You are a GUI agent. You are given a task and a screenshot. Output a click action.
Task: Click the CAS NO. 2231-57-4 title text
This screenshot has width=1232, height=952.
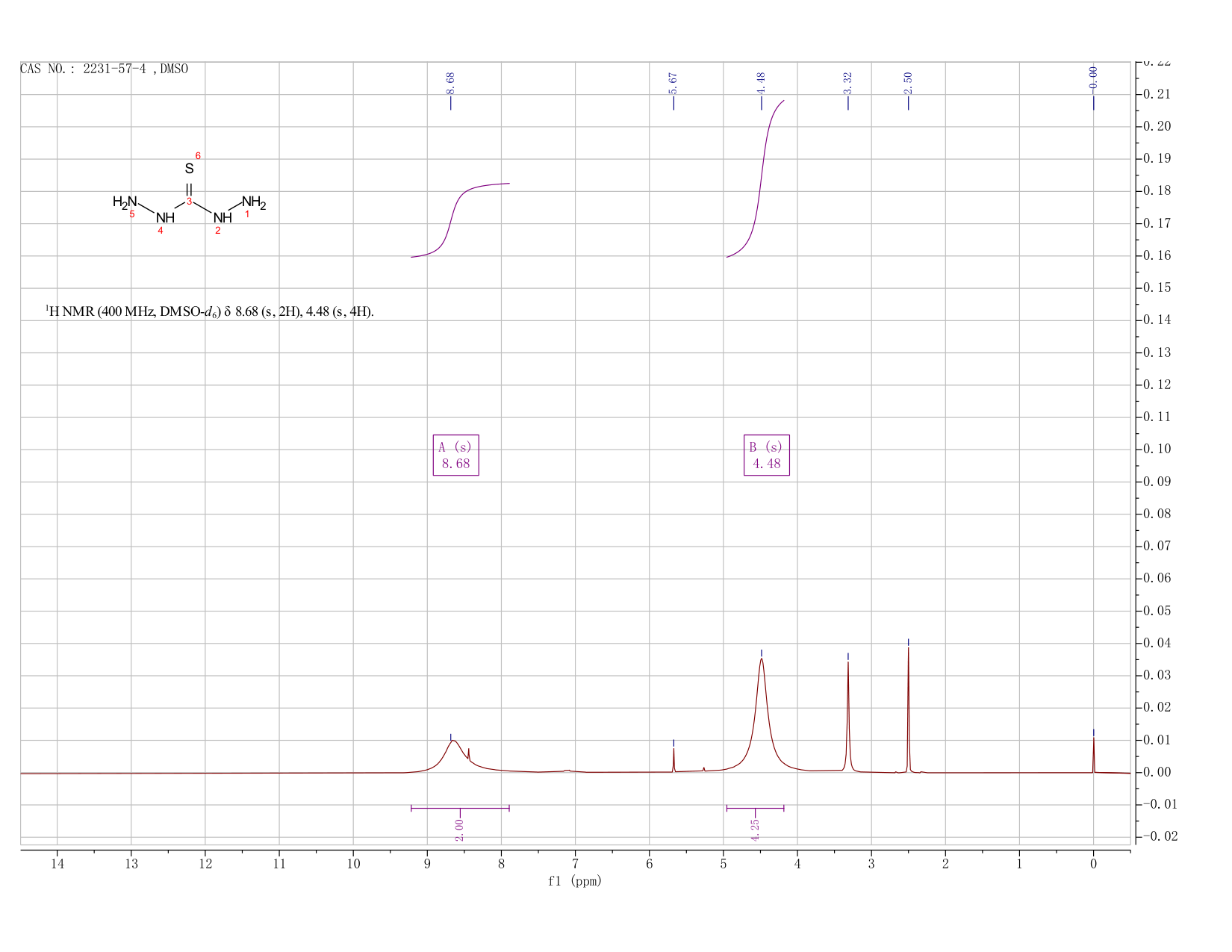coord(104,69)
